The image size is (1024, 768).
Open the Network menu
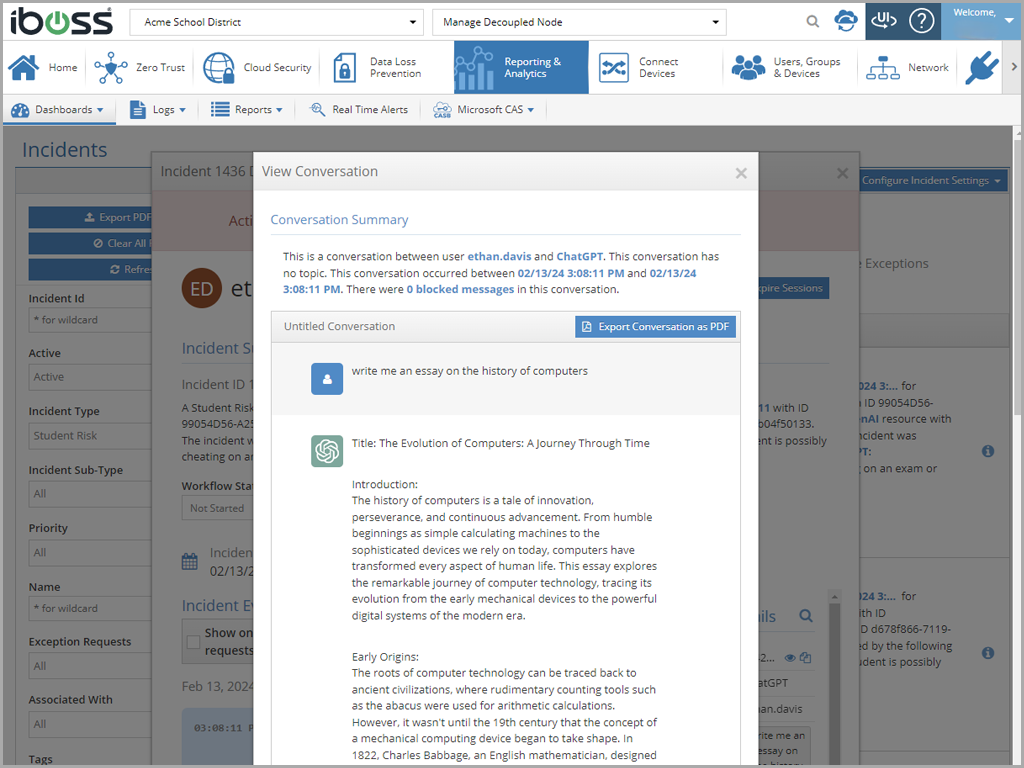pyautogui.click(x=908, y=67)
